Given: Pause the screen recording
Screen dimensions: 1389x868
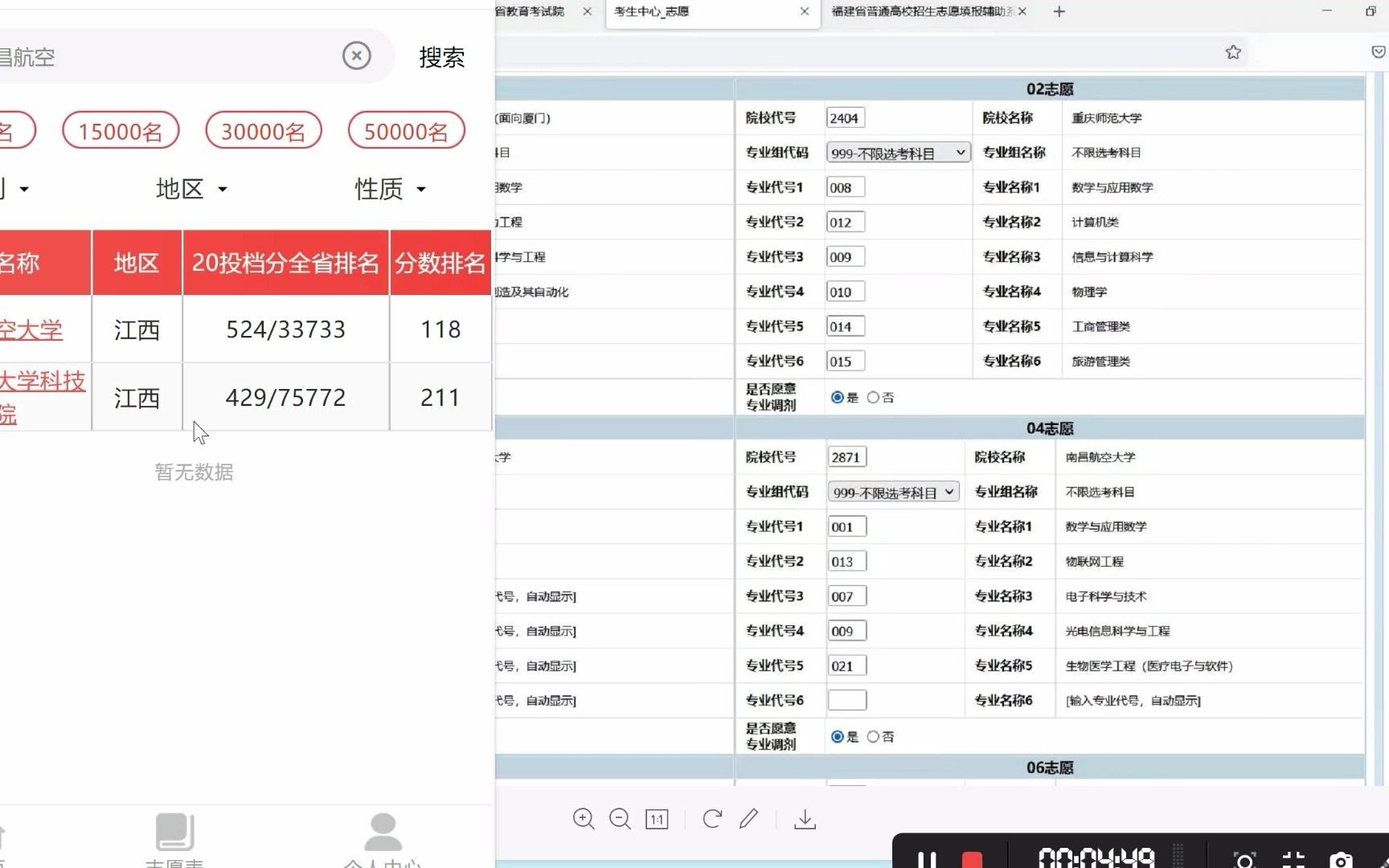Looking at the screenshot, I should pos(927,859).
